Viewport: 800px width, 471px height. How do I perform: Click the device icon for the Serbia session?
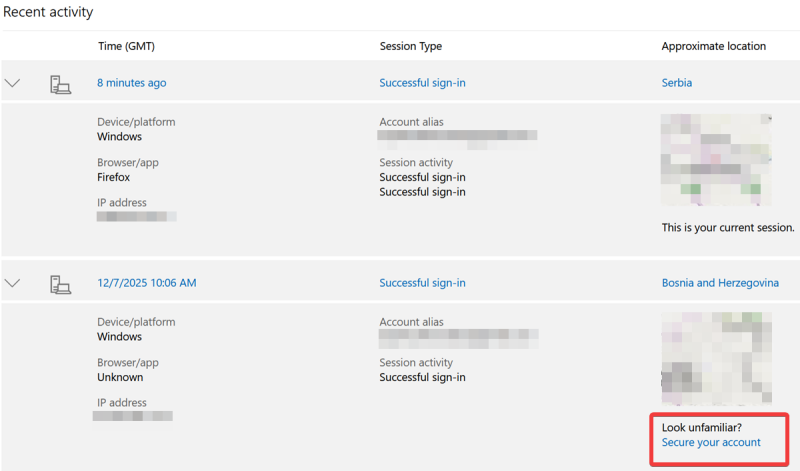tap(60, 84)
